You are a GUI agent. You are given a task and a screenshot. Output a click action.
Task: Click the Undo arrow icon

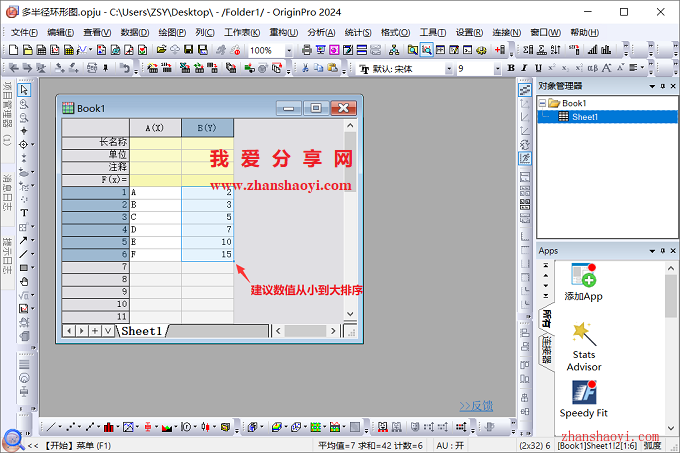[x=125, y=68]
